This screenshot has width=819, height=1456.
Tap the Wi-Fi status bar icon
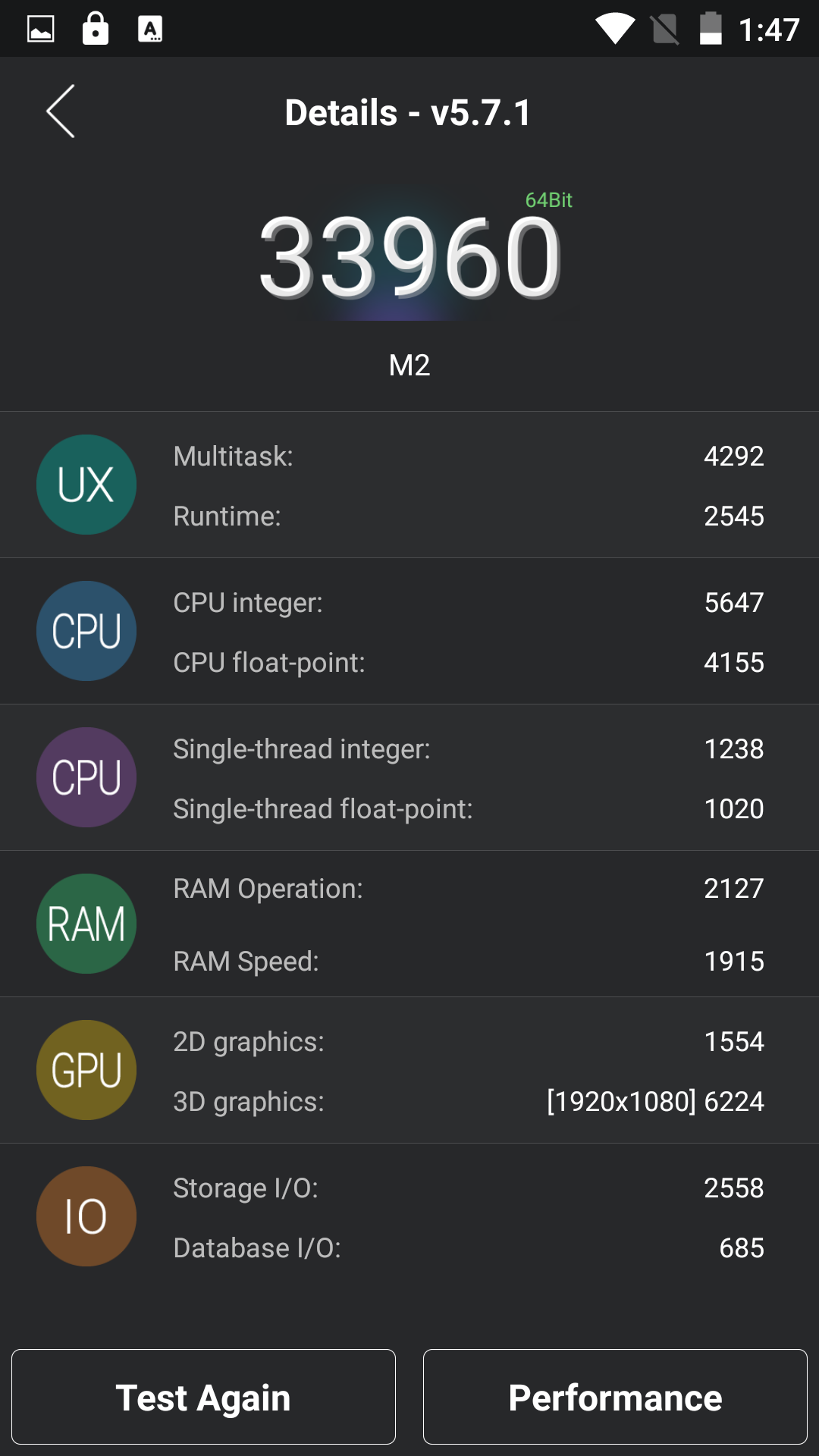(x=615, y=29)
